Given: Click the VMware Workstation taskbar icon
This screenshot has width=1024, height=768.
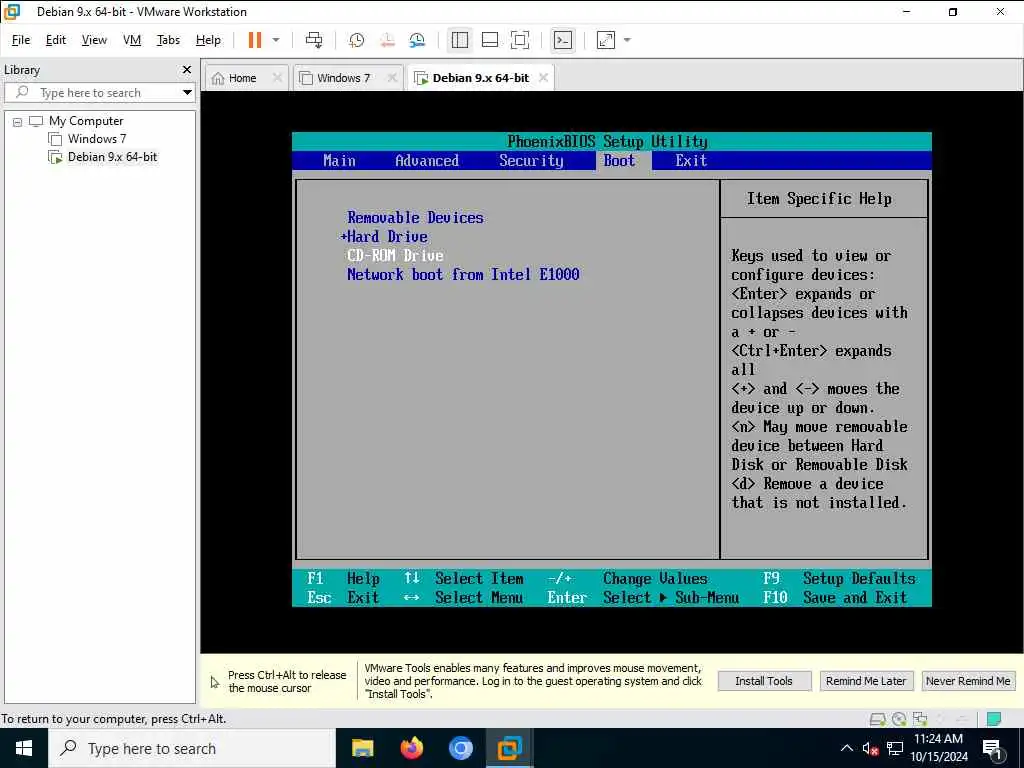Looking at the screenshot, I should point(509,748).
